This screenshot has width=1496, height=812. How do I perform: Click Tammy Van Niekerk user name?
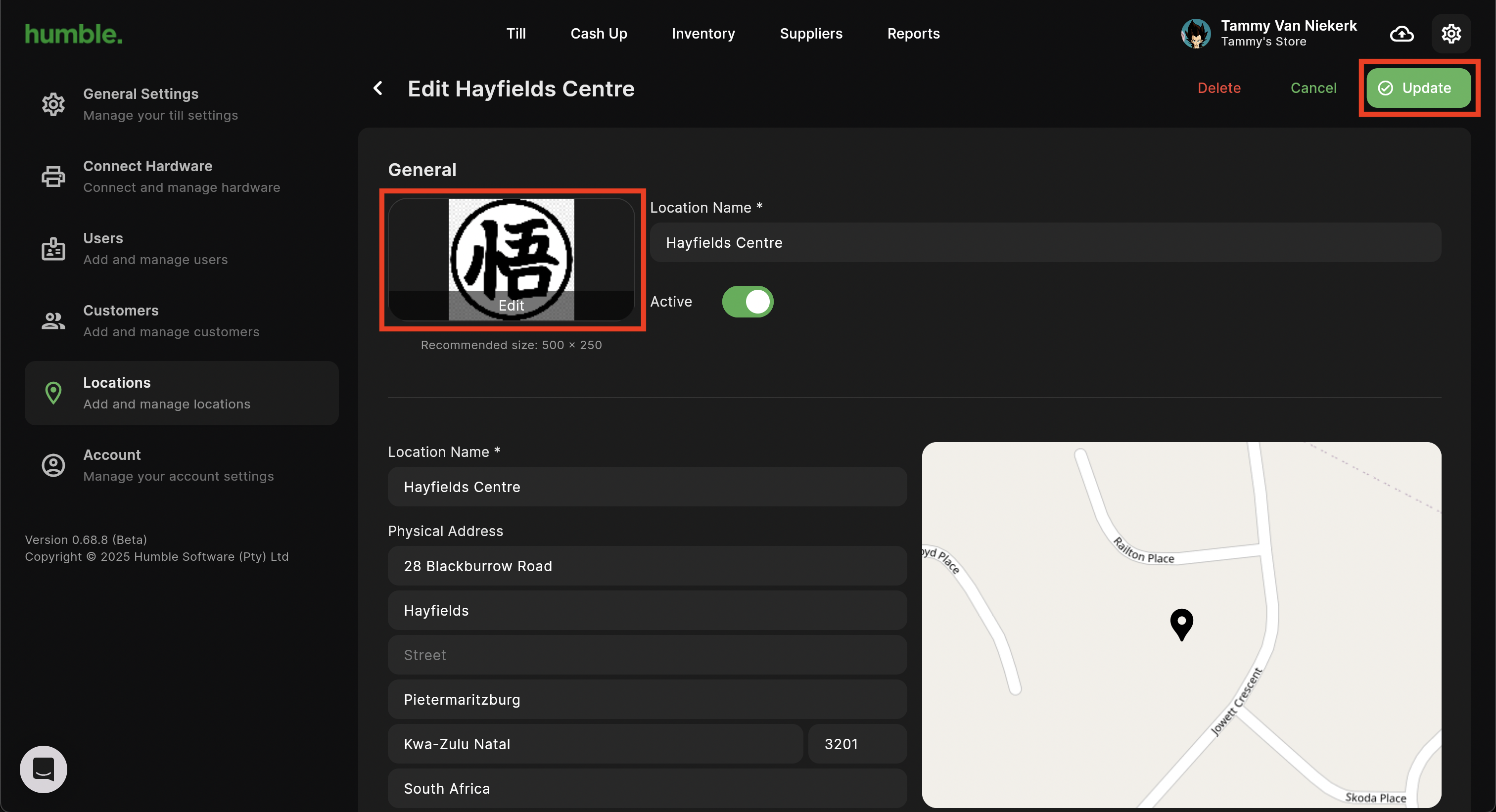click(1289, 26)
